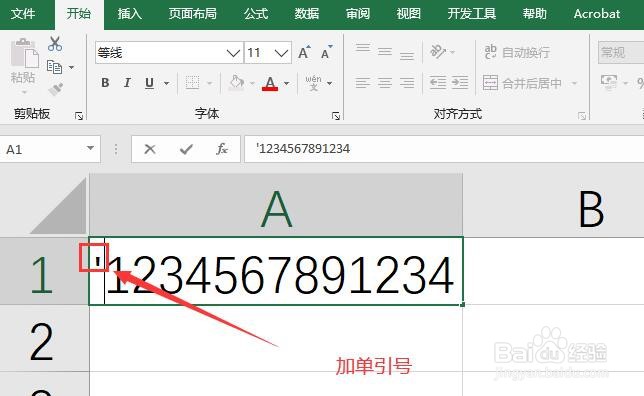Toggle 自动换行 wrap text
Image resolution: width=644 pixels, height=396 pixels.
tap(517, 52)
